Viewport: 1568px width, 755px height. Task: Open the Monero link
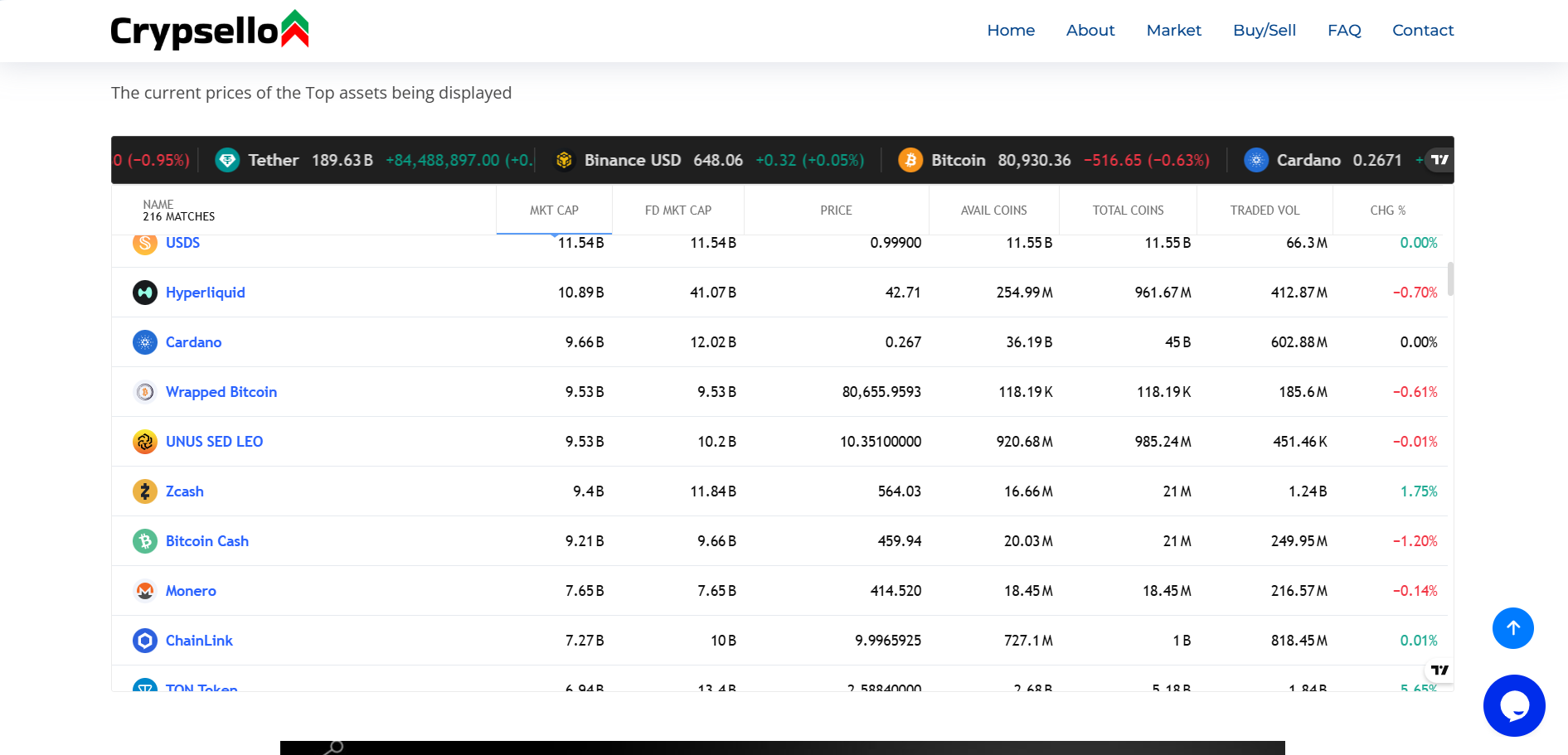coord(191,591)
